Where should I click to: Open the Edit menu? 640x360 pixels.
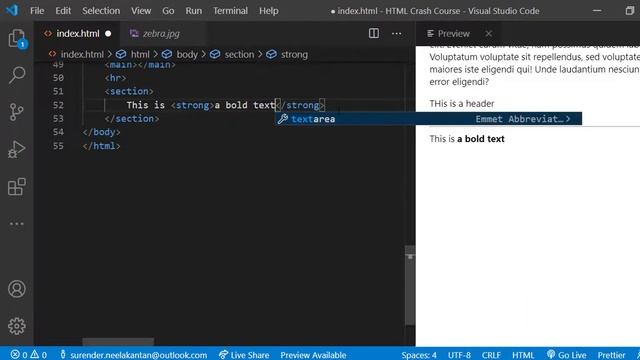coord(63,11)
